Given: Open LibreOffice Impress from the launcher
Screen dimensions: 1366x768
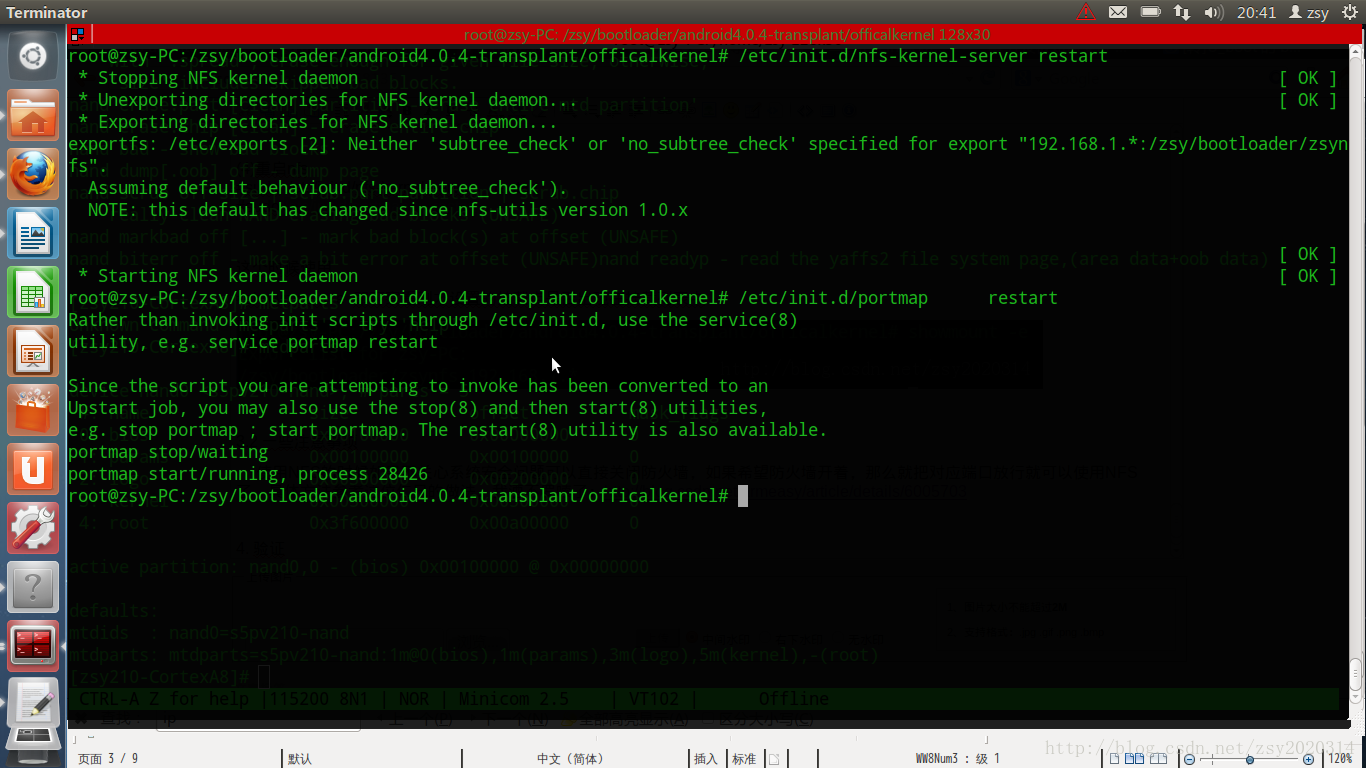Looking at the screenshot, I should click(x=33, y=353).
